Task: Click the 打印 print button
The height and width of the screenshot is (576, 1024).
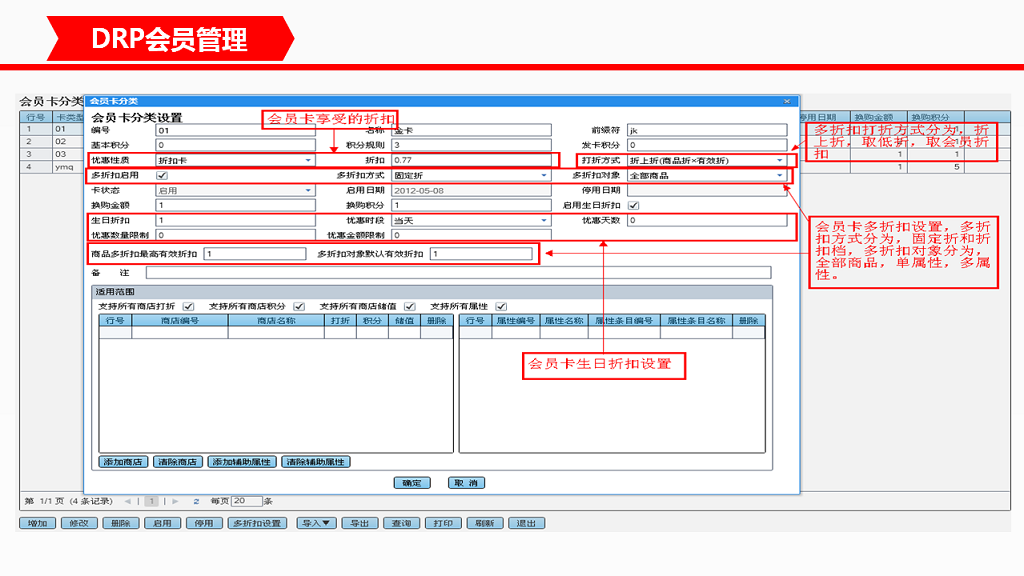Action: click(x=442, y=522)
